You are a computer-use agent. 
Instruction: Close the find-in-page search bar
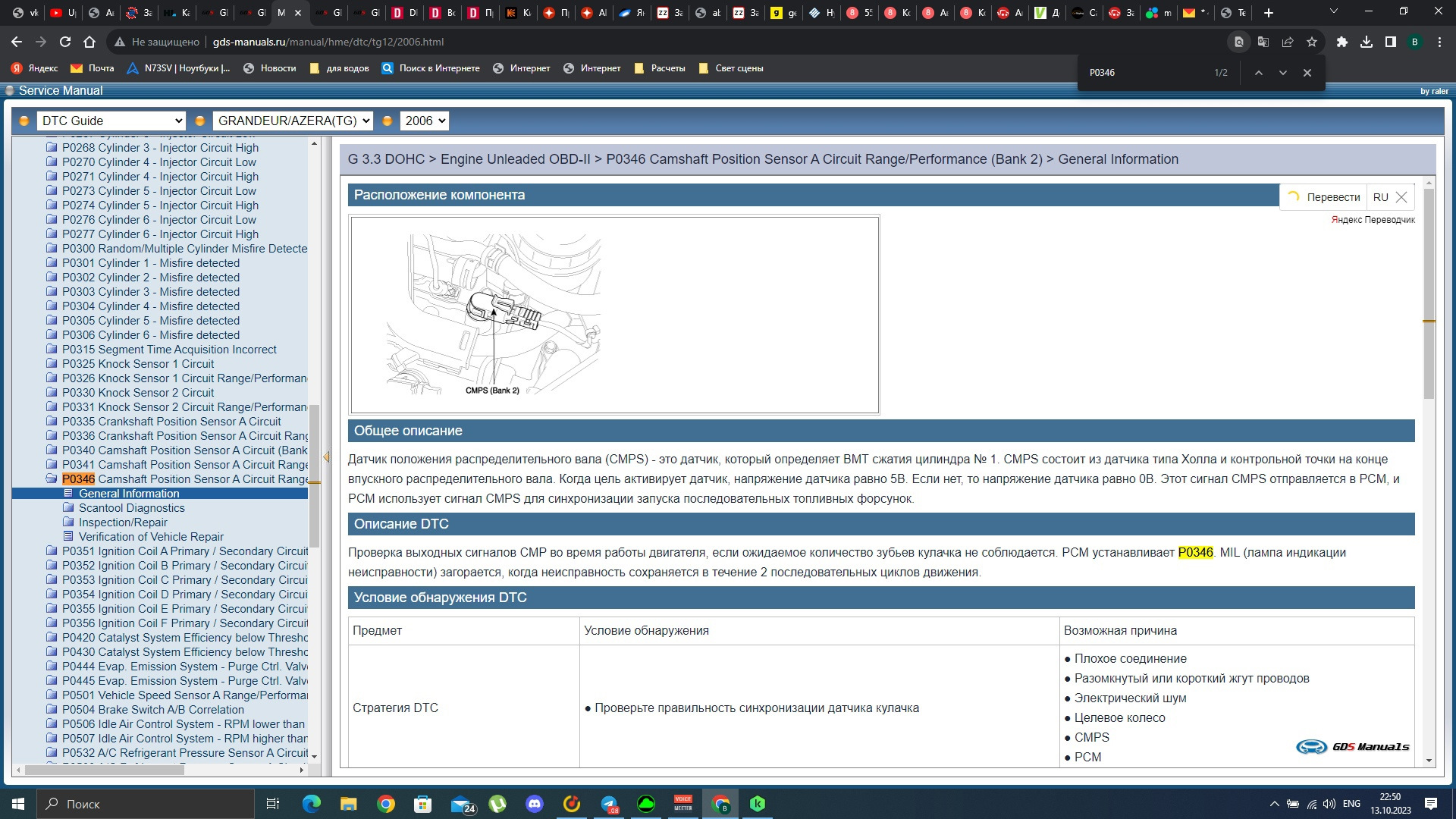[1307, 73]
